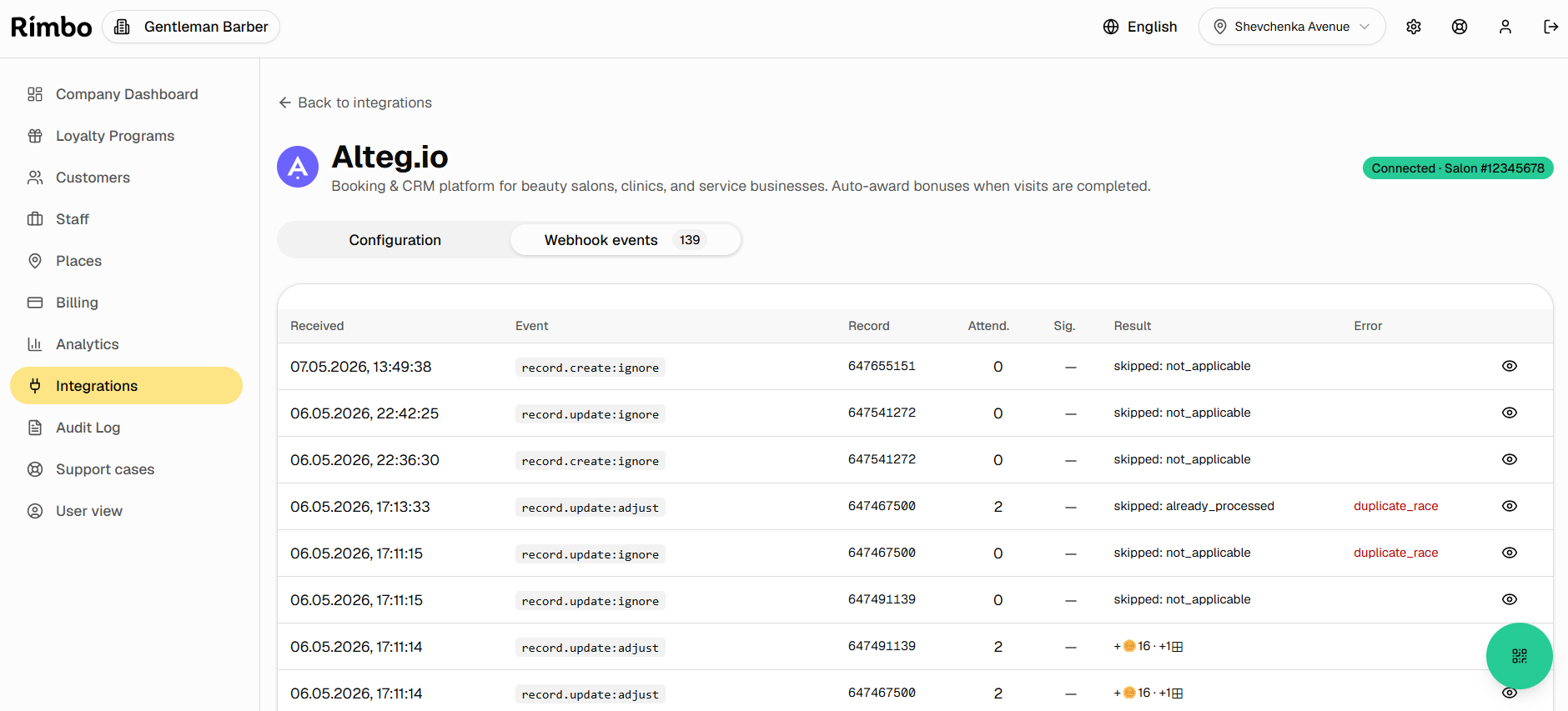Click skipped: already_processed result
The width and height of the screenshot is (1568, 711).
click(1194, 506)
